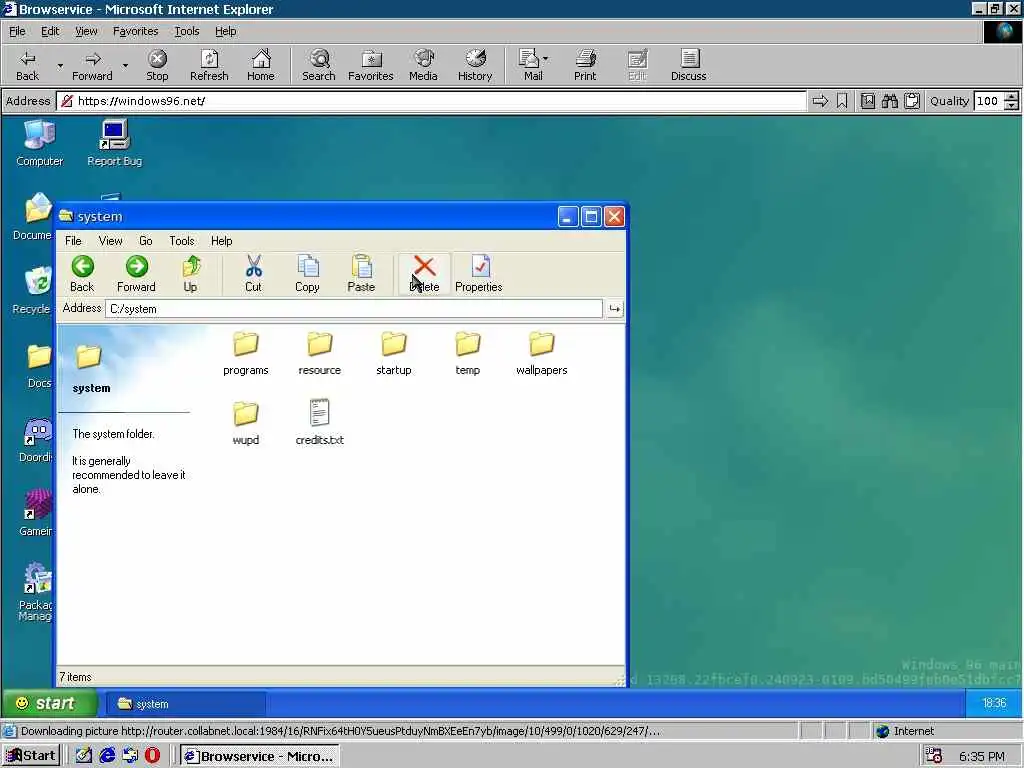The width and height of the screenshot is (1024, 768).
Task: Open the IE Tools menu
Action: tap(187, 31)
